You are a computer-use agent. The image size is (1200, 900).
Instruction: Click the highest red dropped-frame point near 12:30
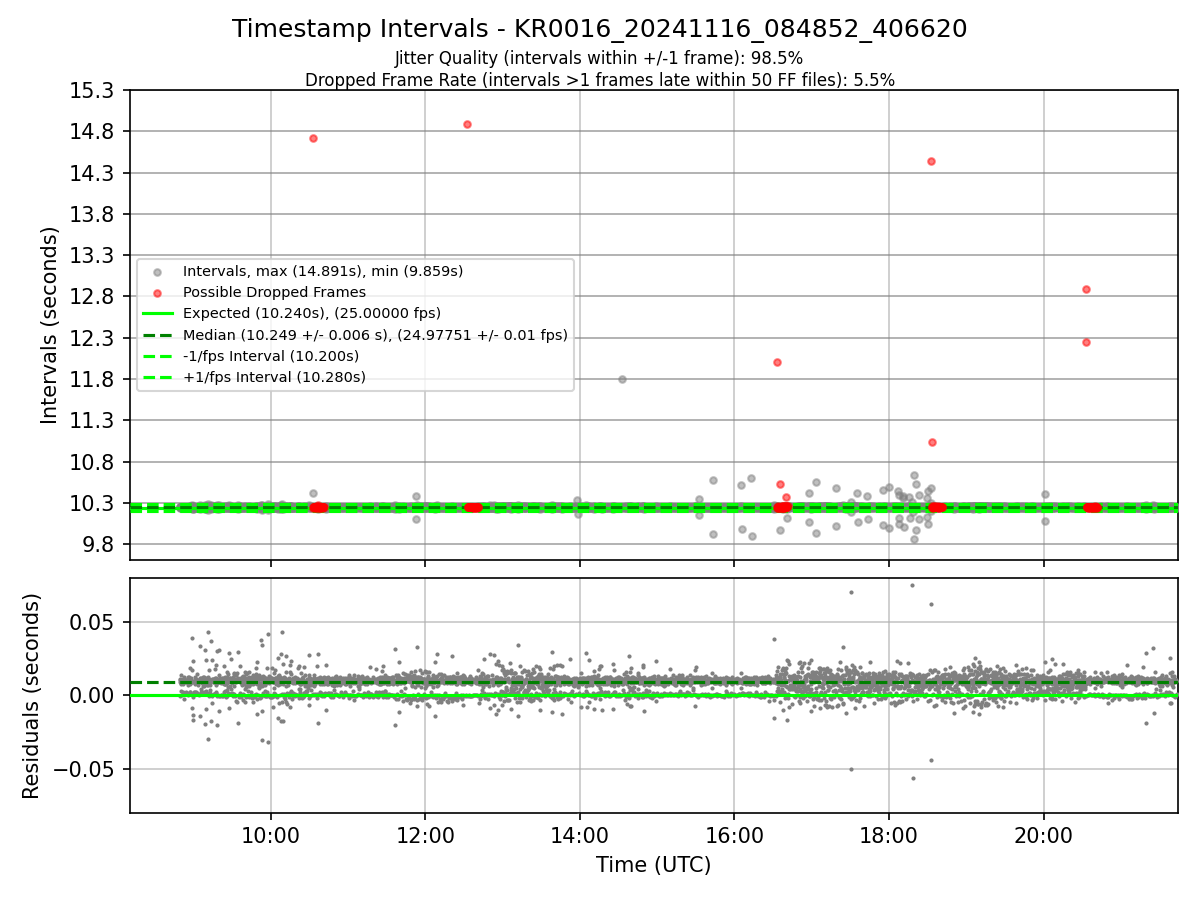[x=467, y=124]
